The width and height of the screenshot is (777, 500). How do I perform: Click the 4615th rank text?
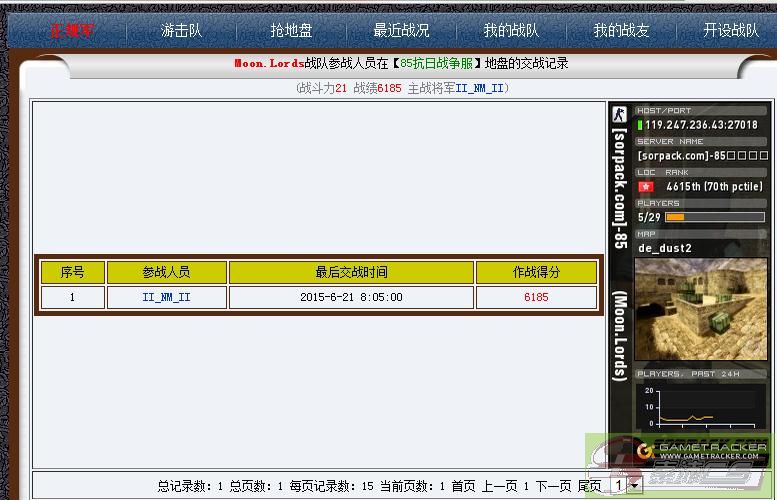coord(714,187)
